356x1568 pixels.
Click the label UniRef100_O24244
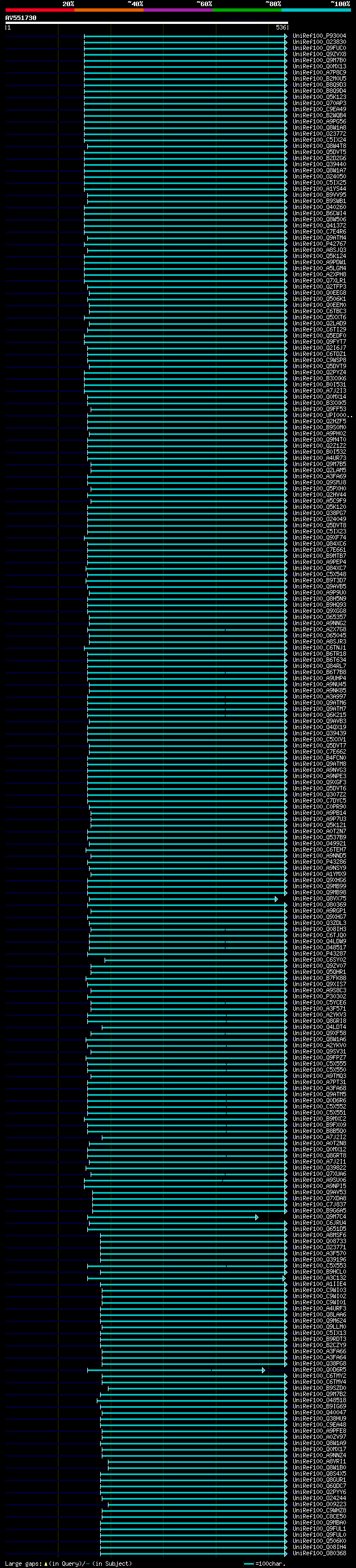point(319,1498)
